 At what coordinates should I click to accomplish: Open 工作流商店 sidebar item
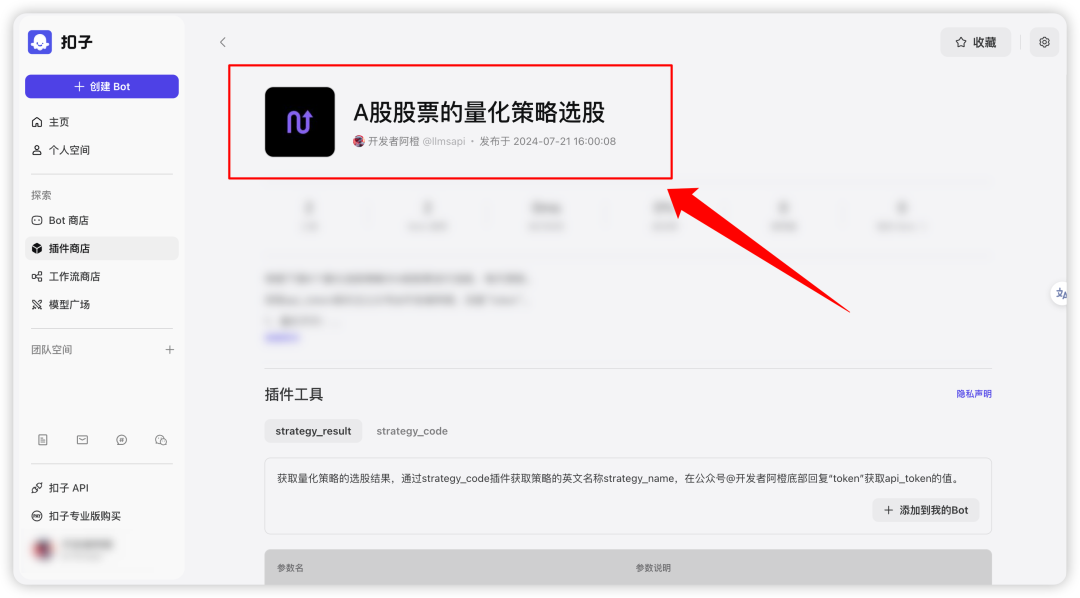point(102,276)
